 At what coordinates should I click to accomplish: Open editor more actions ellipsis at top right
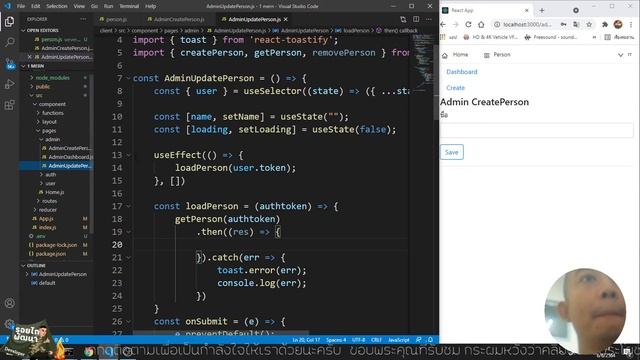(429, 19)
